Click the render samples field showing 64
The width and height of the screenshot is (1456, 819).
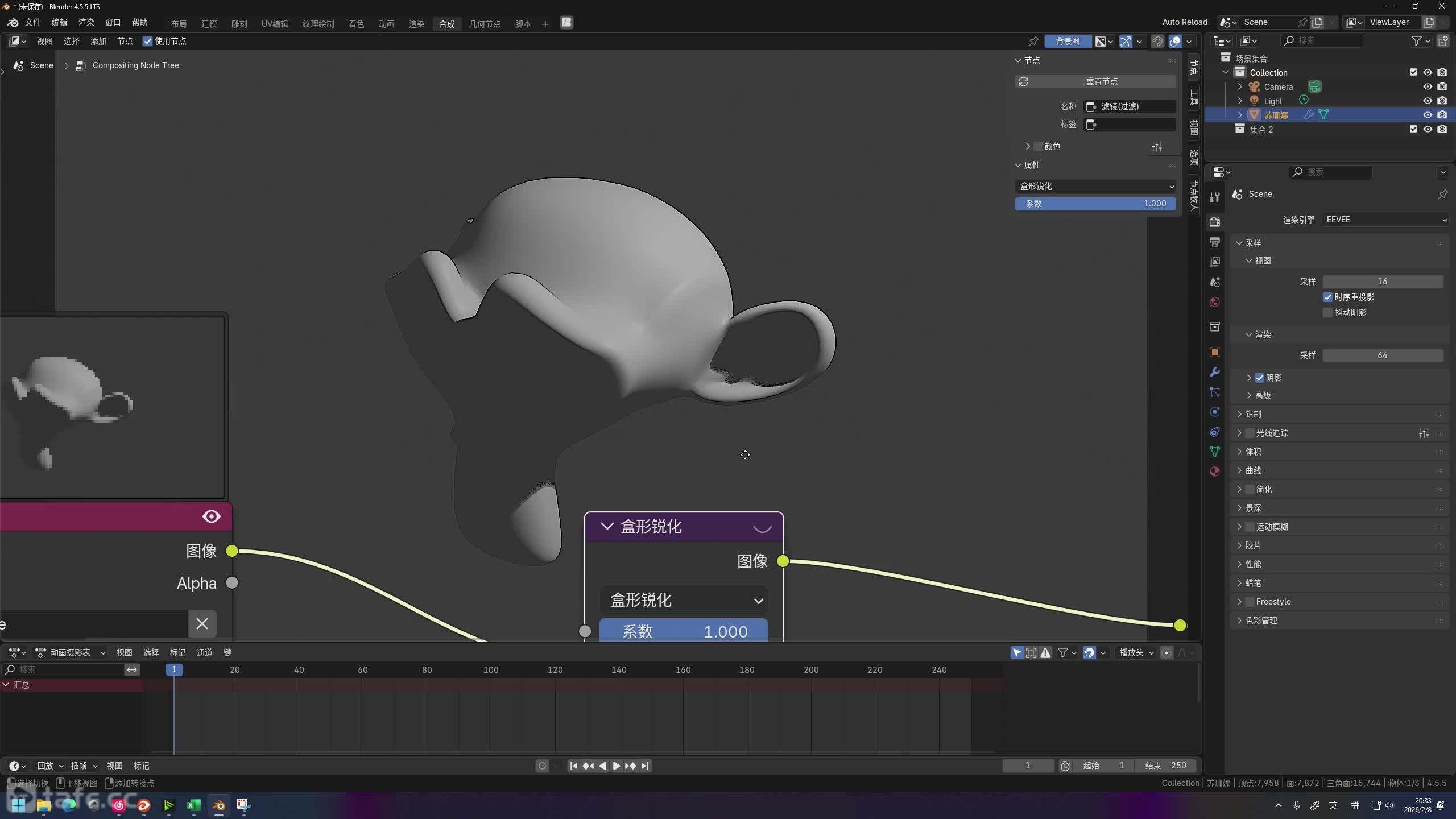1382,355
